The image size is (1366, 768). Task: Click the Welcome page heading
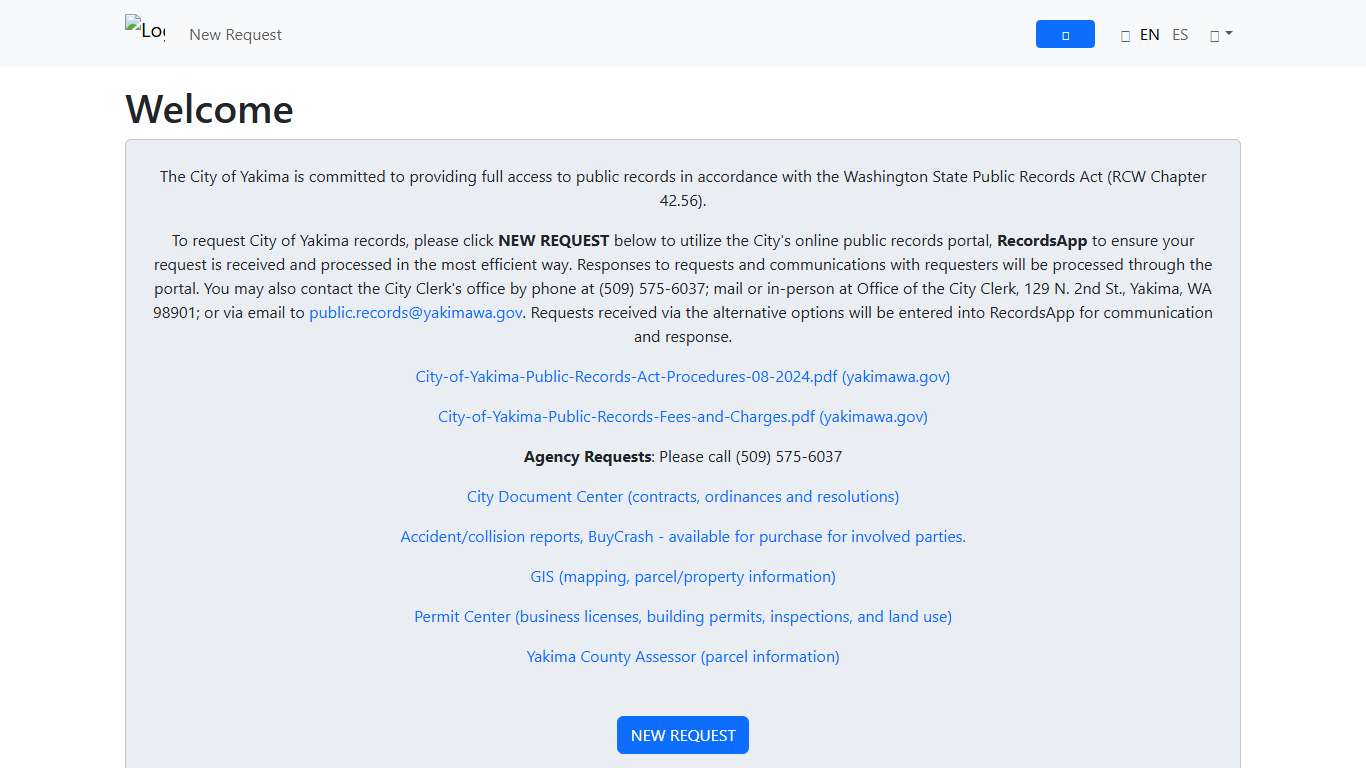click(209, 109)
